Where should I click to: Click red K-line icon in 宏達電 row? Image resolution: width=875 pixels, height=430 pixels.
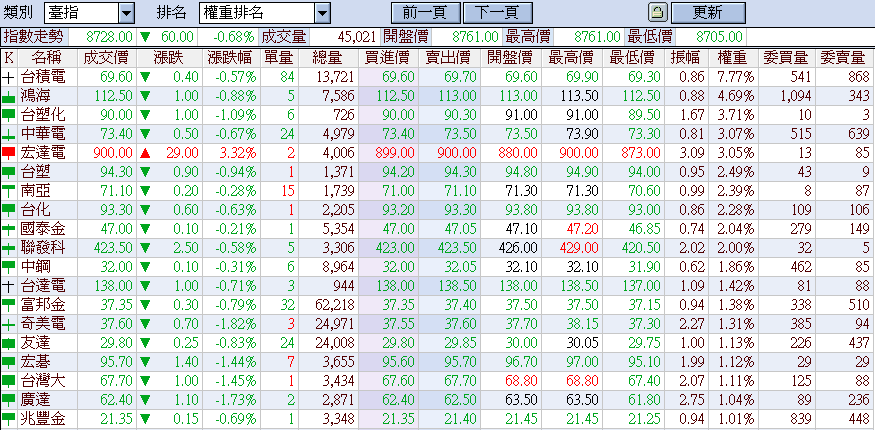tap(8, 153)
